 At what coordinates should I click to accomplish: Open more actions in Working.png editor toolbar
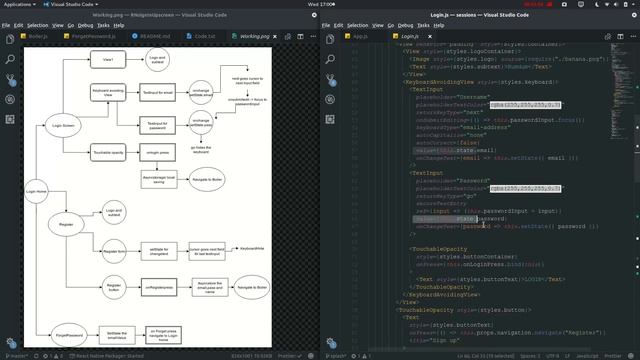tap(313, 36)
